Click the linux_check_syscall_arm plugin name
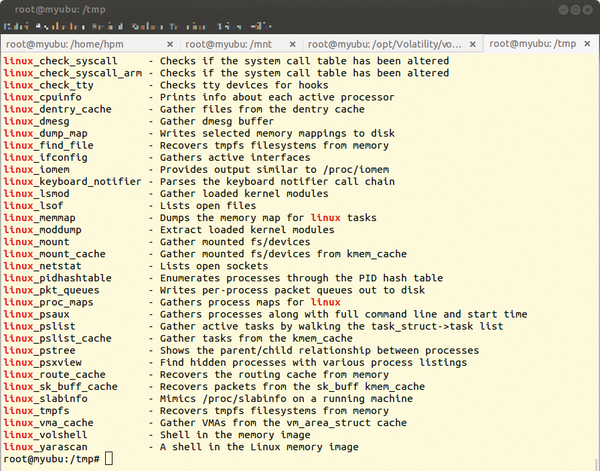The image size is (600, 471). pyautogui.click(x=73, y=73)
